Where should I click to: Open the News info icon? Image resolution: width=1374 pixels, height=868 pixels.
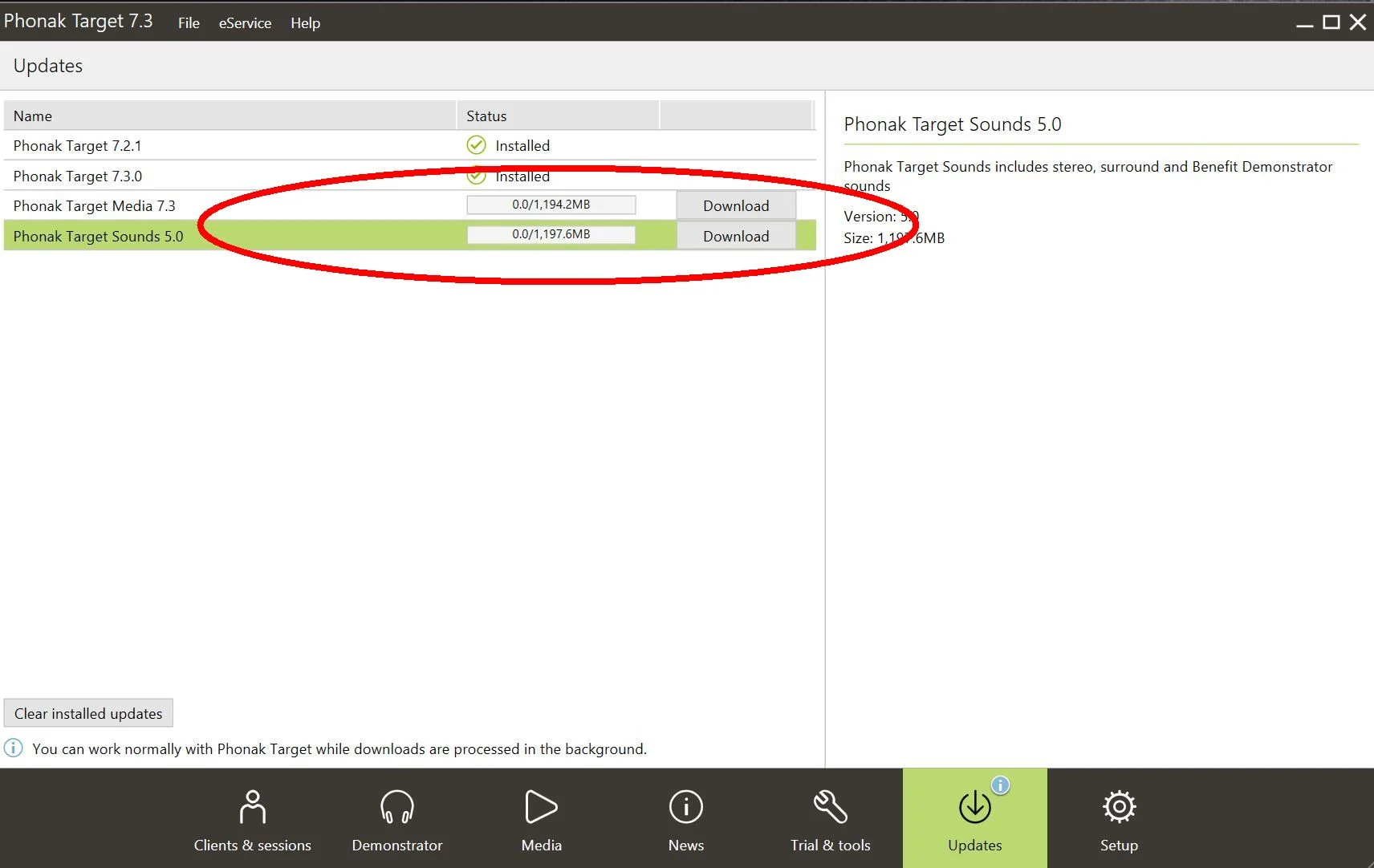tap(686, 807)
